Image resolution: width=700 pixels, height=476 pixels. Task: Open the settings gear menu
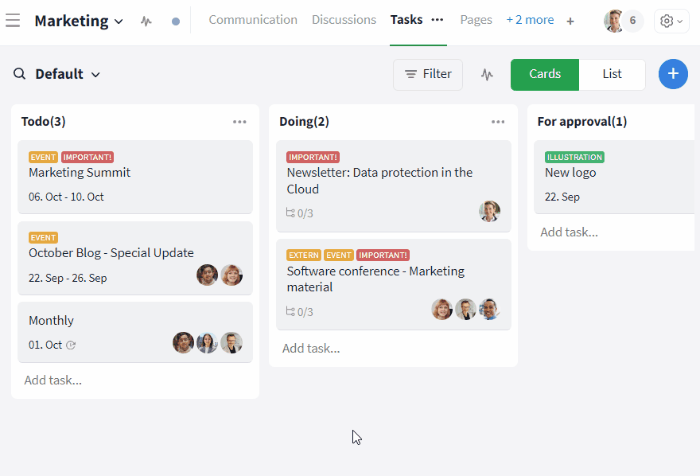[x=669, y=21]
